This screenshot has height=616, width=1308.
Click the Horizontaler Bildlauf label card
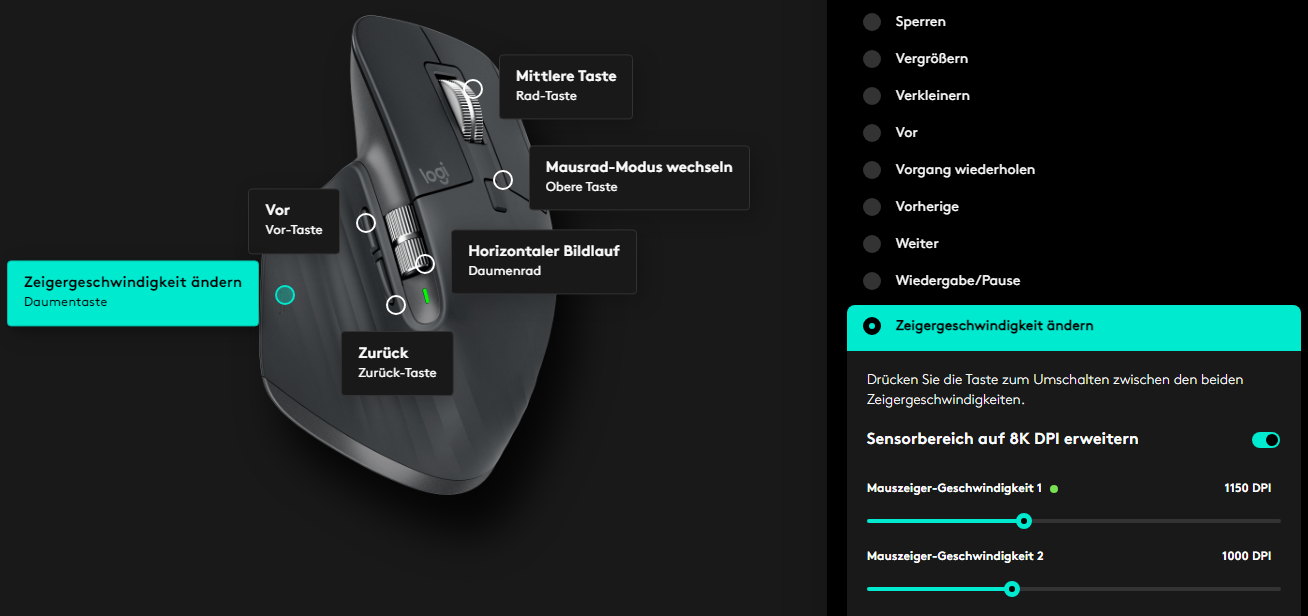pyautogui.click(x=544, y=261)
